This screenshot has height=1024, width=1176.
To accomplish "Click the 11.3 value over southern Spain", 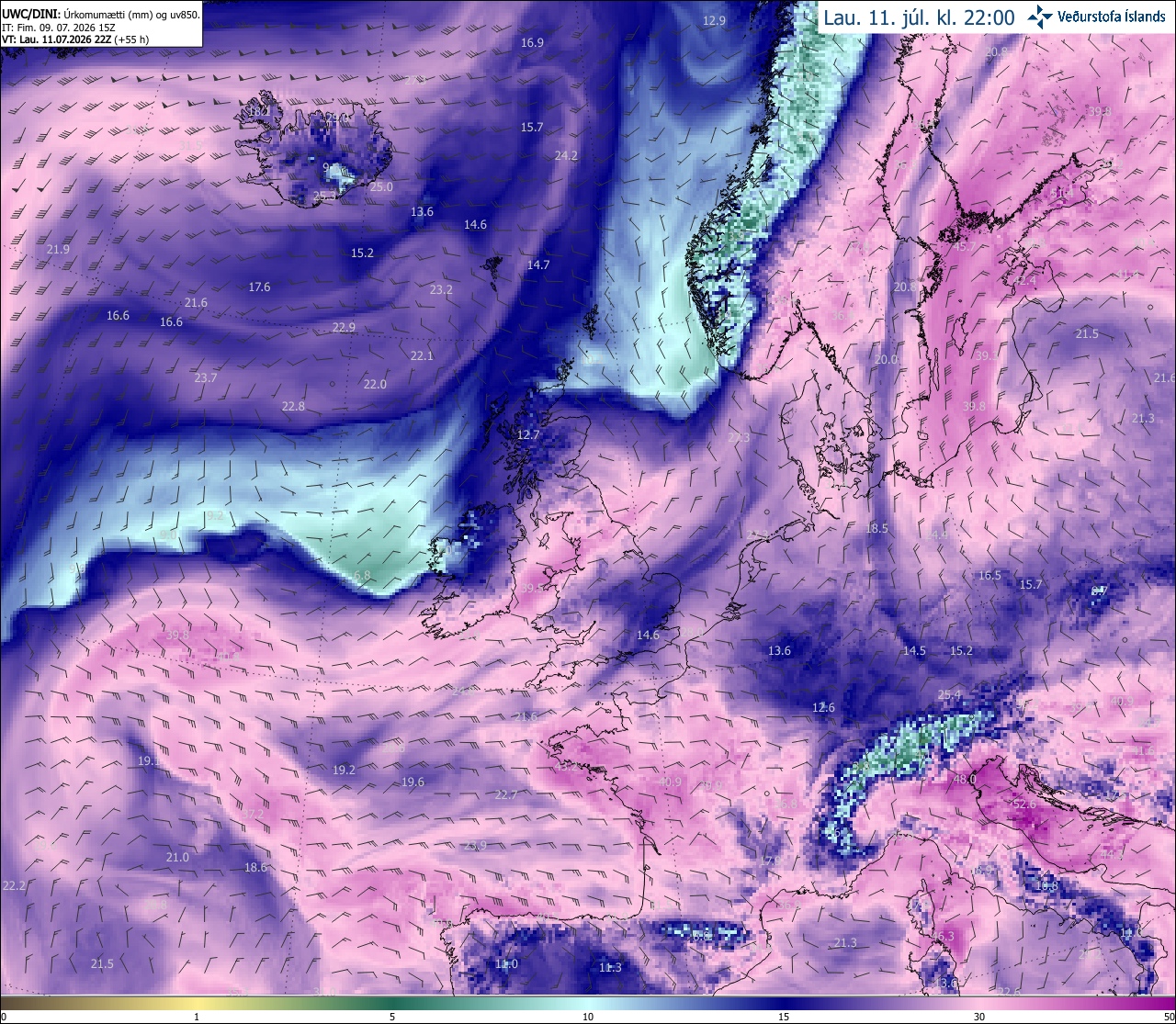I will 610,967.
